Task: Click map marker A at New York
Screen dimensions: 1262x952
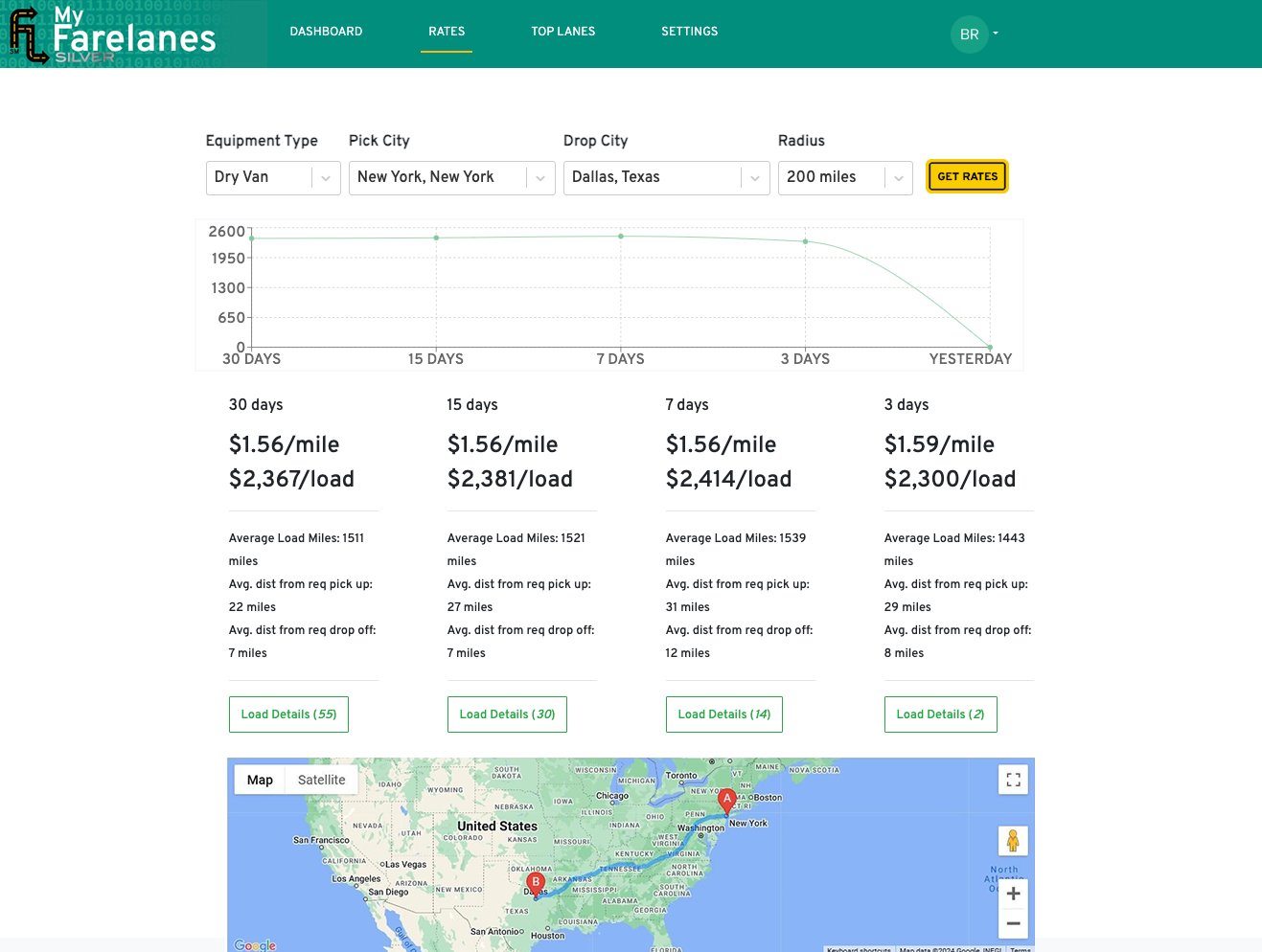Action: pos(727,802)
